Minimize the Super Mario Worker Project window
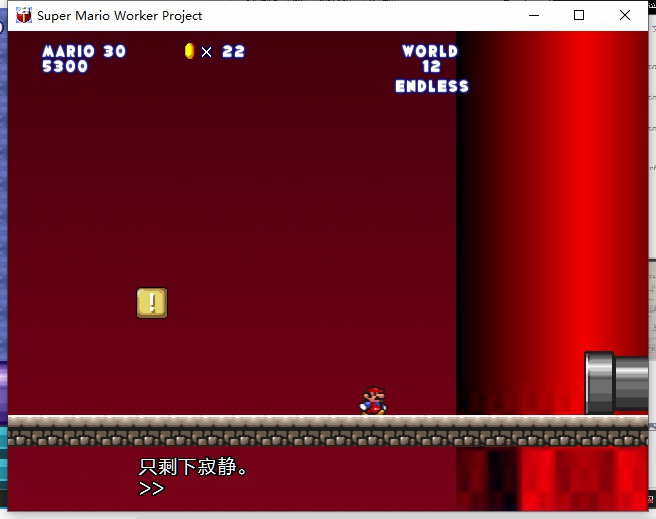 click(534, 15)
